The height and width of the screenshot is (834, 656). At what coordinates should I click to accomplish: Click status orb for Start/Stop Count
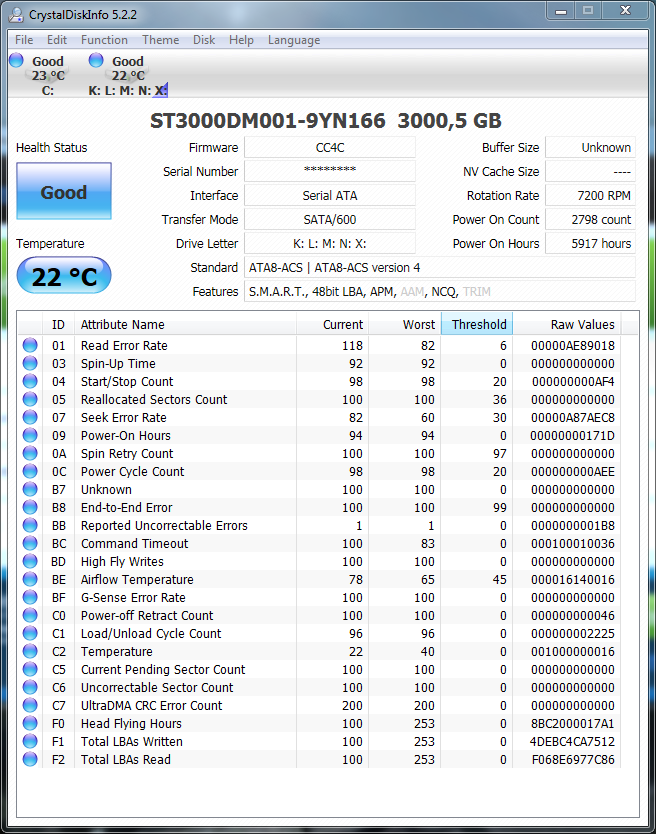[x=30, y=381]
